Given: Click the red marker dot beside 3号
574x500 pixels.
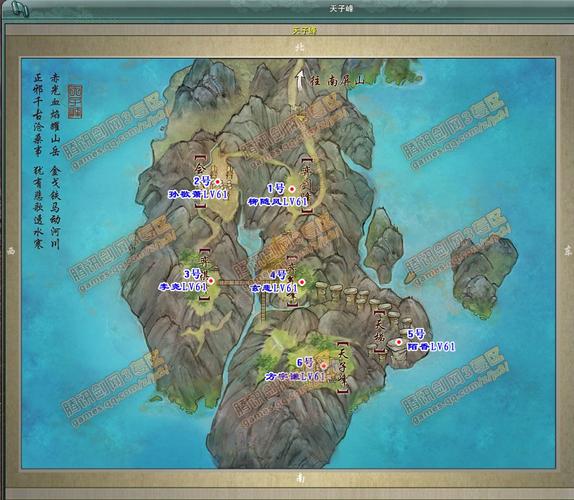Looking at the screenshot, I should [x=211, y=281].
